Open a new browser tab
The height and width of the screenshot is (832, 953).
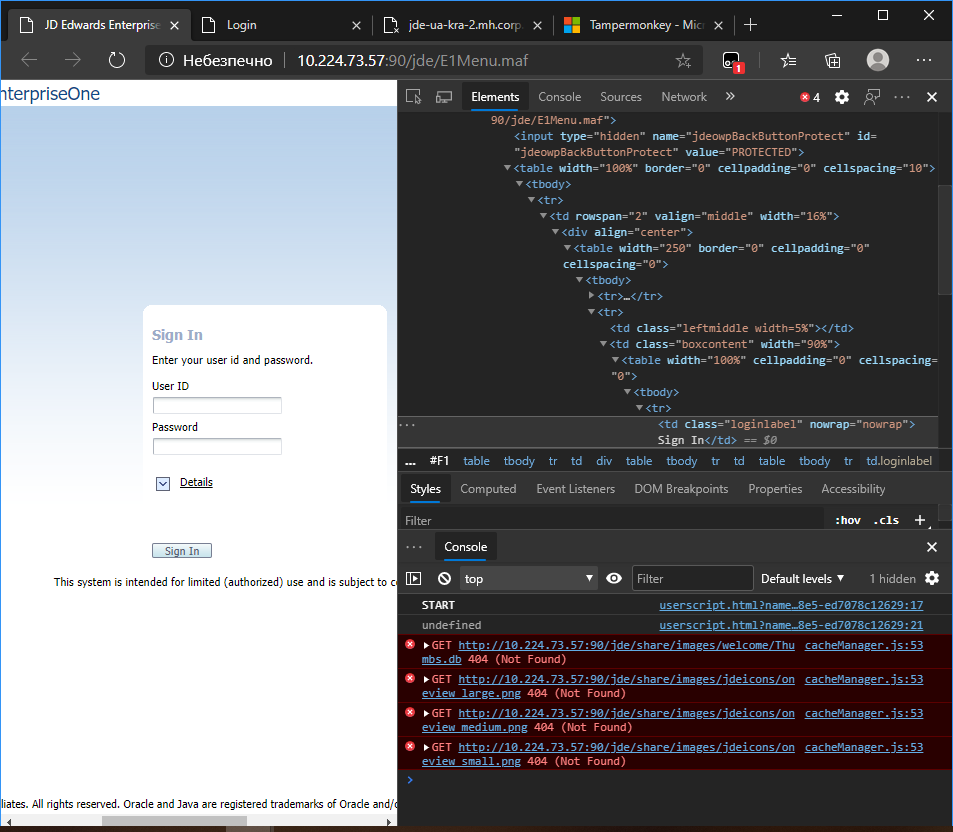pos(751,24)
